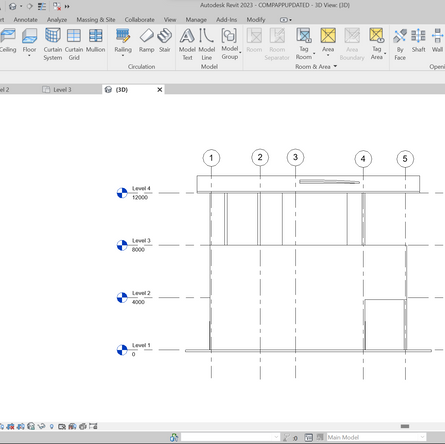
Task: Select the Model Group tool
Action: (x=230, y=43)
